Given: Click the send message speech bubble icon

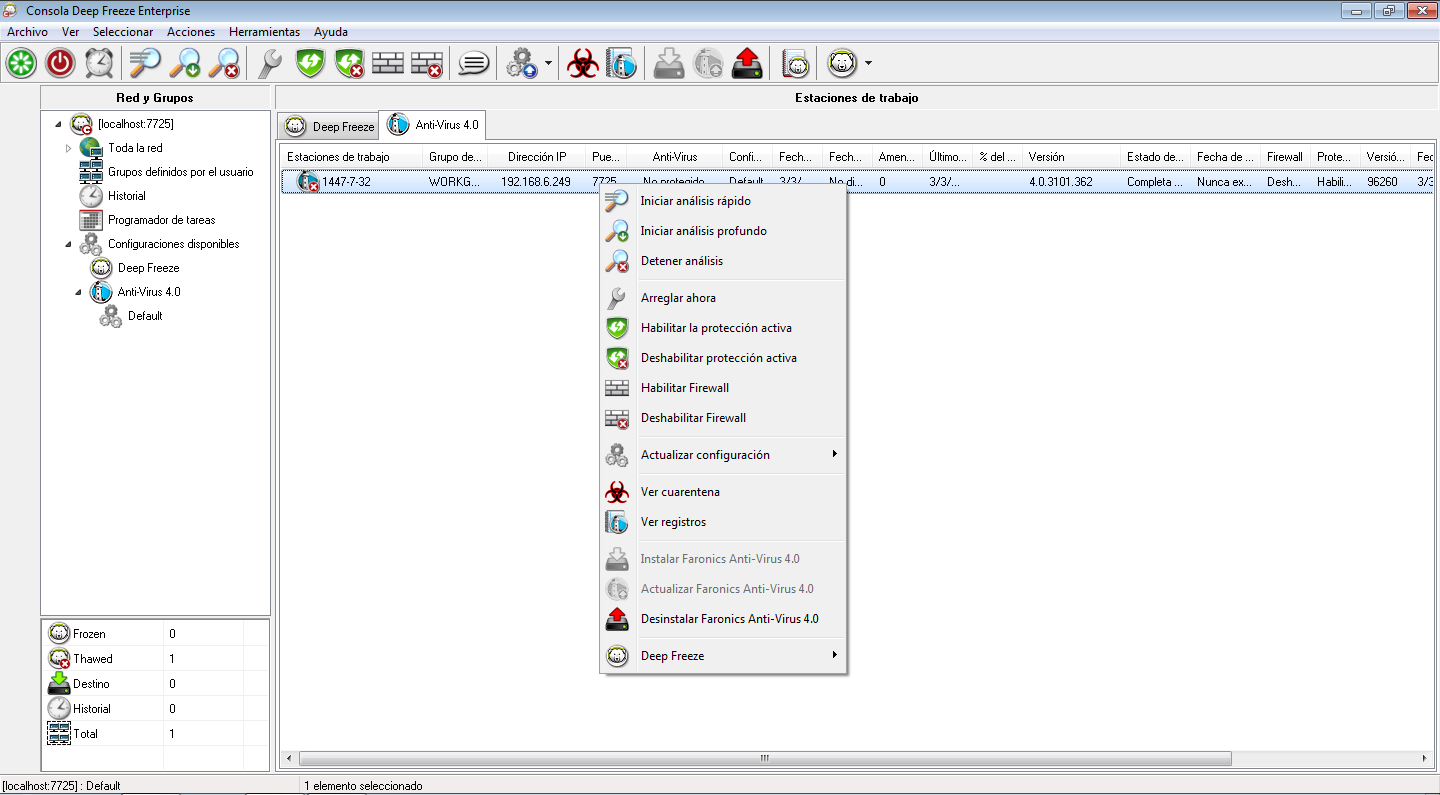Looking at the screenshot, I should coord(473,64).
